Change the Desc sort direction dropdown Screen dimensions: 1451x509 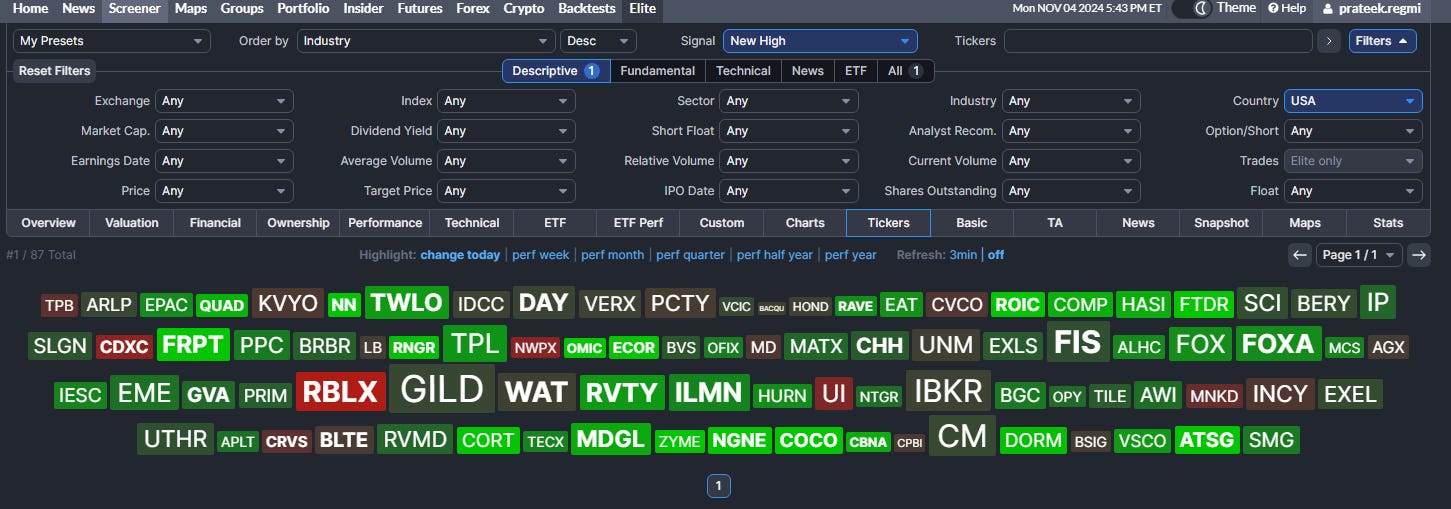(x=598, y=41)
